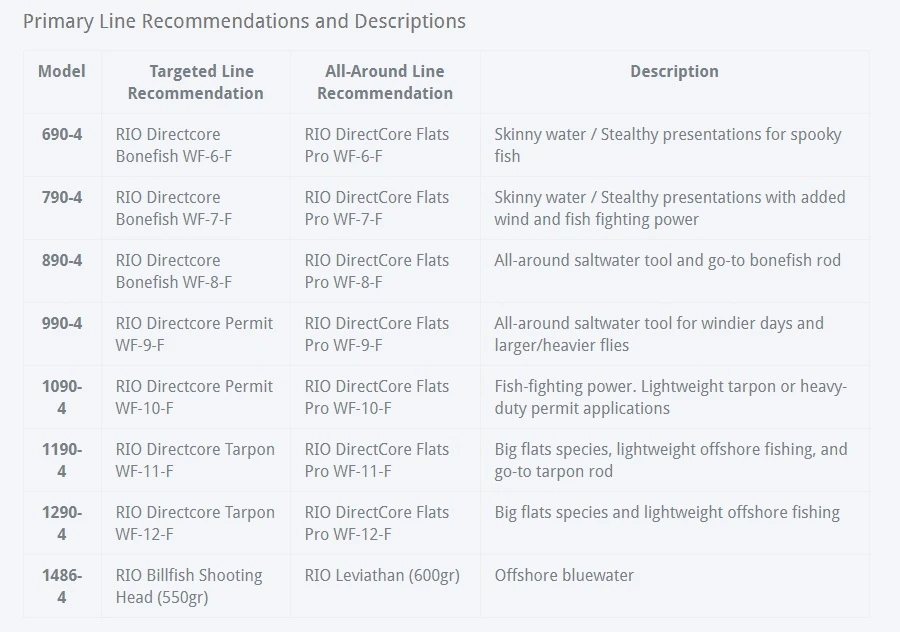Image resolution: width=900 pixels, height=632 pixels.
Task: Click the RIO DirectCore Flats Pro WF-8-F cell
Action: [x=377, y=271]
